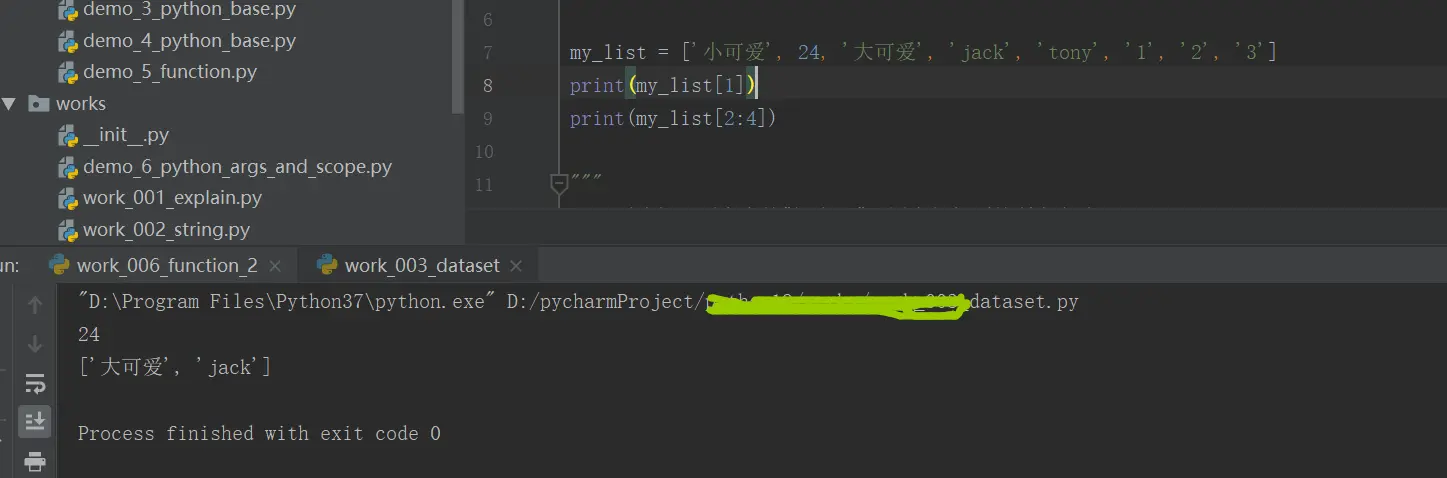Screen dimensions: 1447x478
Task: Click the Down the Stack Trace arrow
Action: (x=35, y=344)
